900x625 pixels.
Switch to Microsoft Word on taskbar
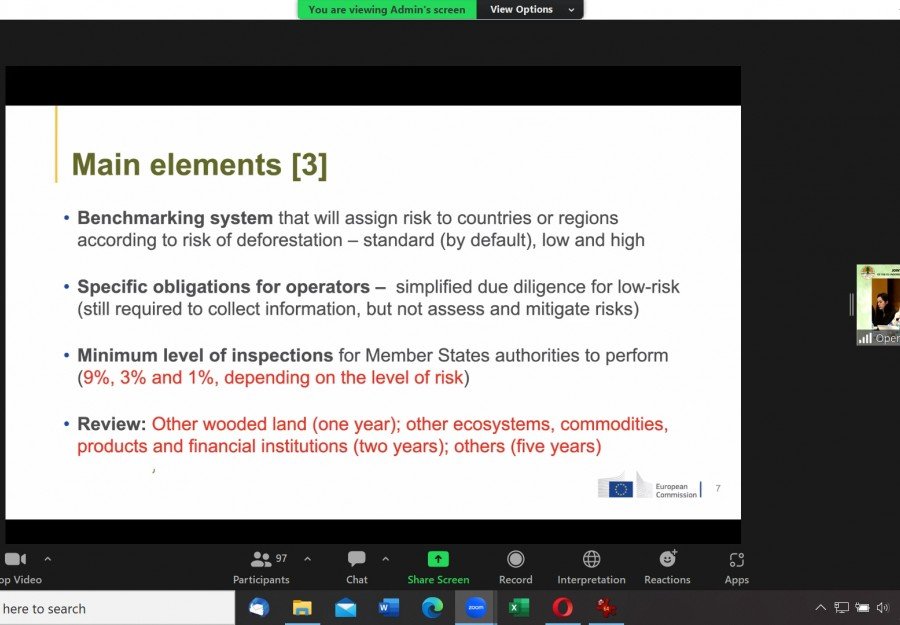click(389, 608)
